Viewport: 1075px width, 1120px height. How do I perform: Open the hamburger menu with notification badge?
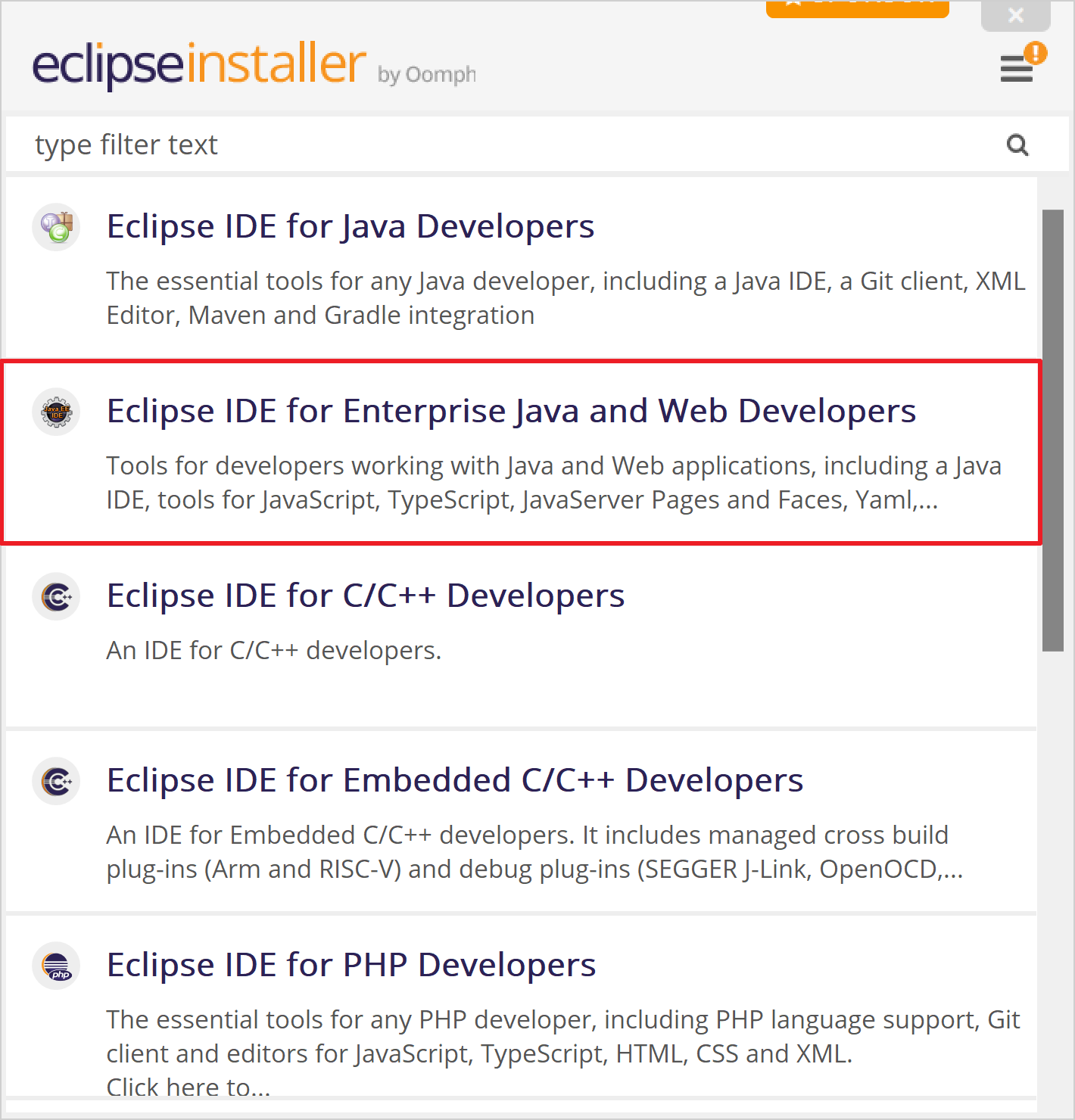(1022, 64)
